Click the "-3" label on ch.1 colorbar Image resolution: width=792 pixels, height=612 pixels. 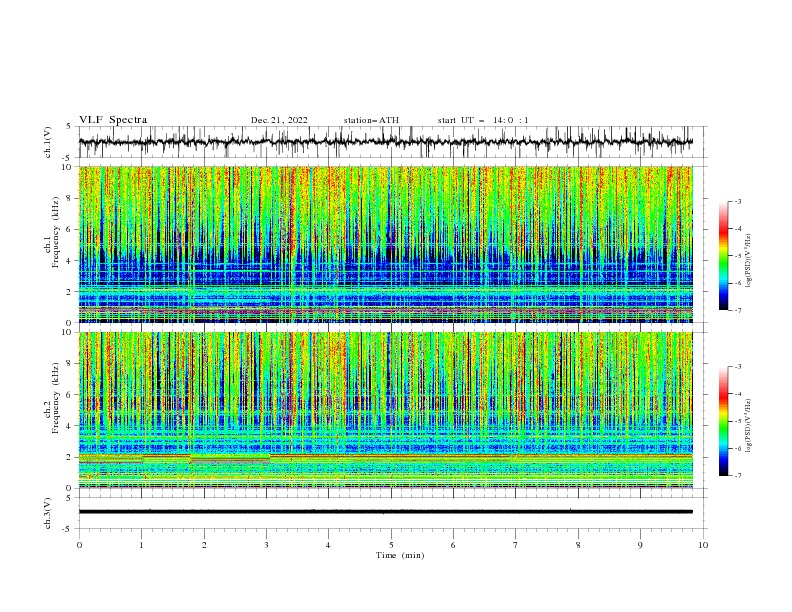click(x=737, y=202)
